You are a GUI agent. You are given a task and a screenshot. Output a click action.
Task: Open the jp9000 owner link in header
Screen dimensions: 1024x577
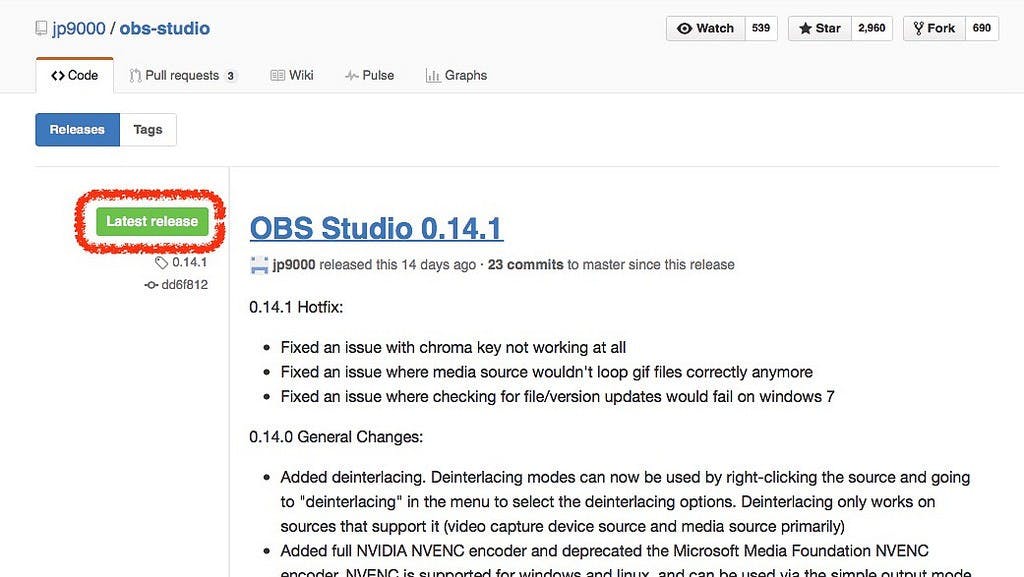[78, 28]
